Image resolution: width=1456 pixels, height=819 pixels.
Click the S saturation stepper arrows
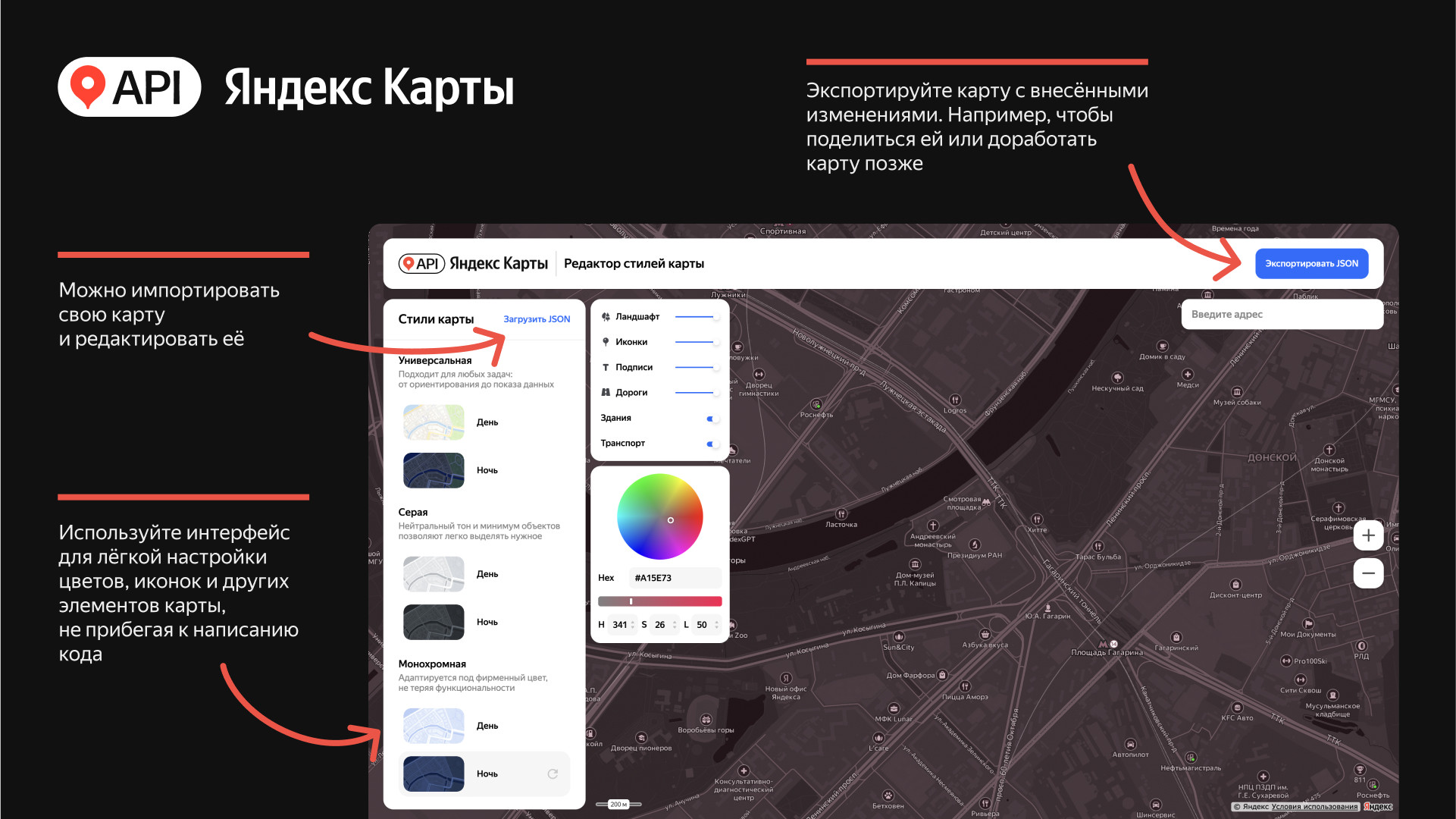click(675, 625)
